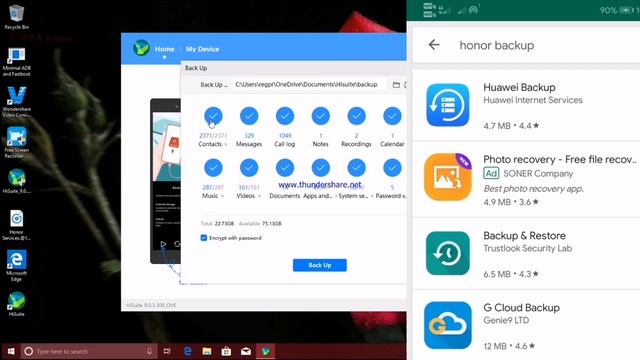Click the HiSuite version text in status bar
This screenshot has width=640, height=360.
point(151,305)
